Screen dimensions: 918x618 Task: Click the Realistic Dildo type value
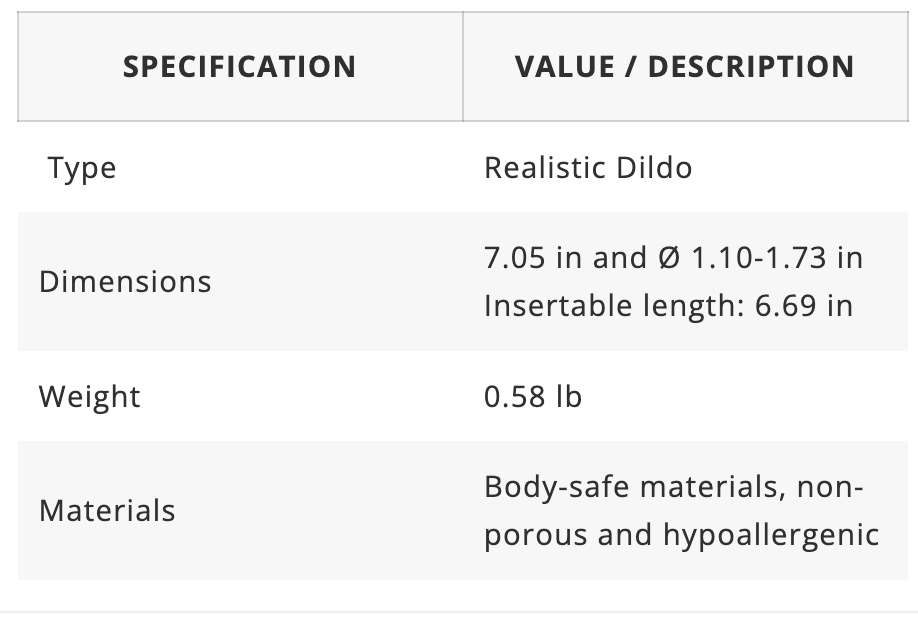point(587,167)
